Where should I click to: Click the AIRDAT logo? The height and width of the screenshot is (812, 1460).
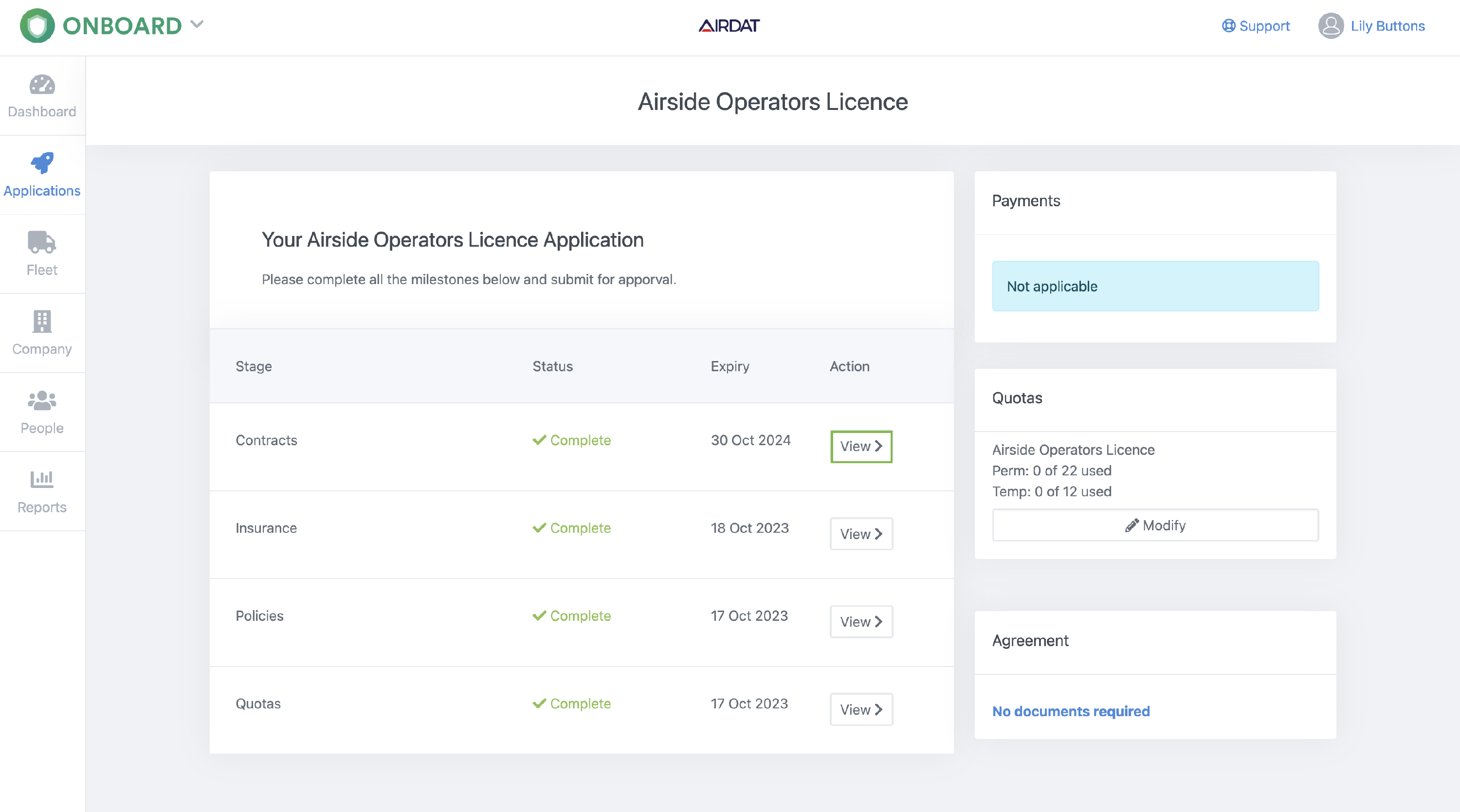point(729,25)
